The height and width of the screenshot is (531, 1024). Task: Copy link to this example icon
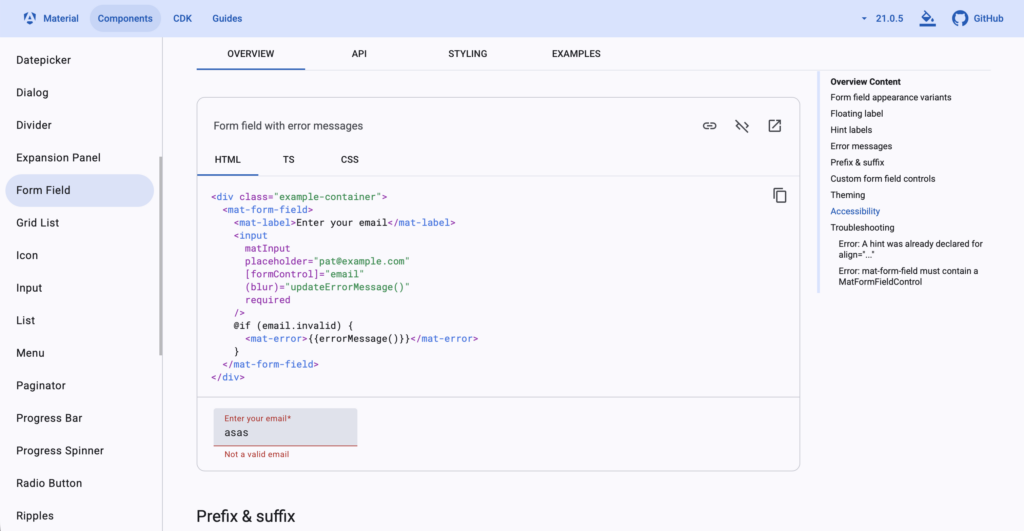pyautogui.click(x=710, y=126)
